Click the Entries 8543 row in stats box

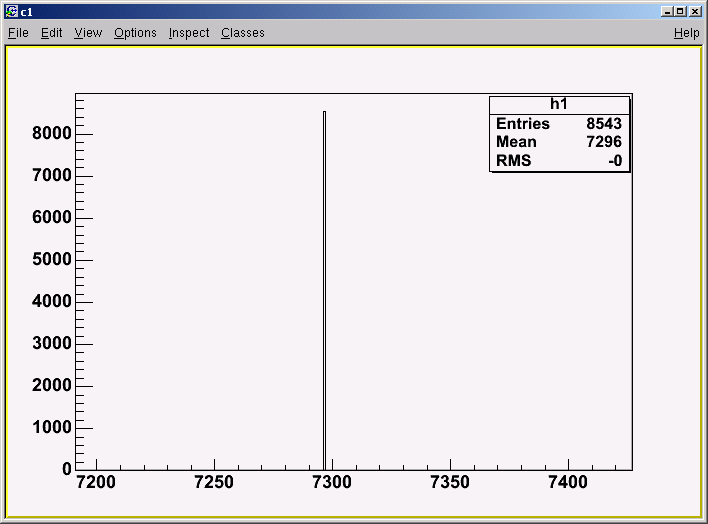click(559, 123)
